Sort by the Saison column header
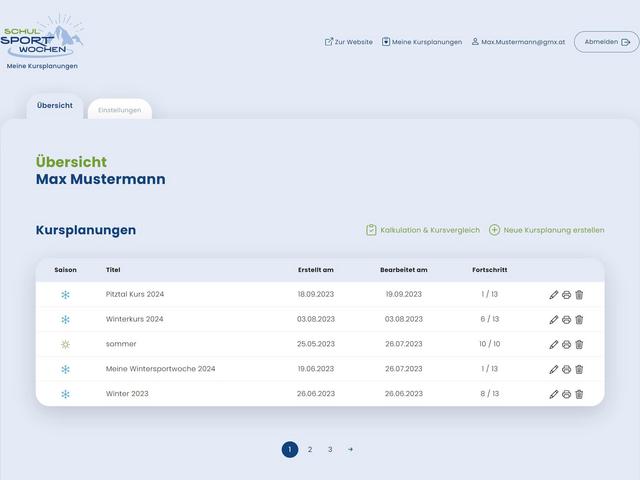Image resolution: width=640 pixels, height=480 pixels. [x=65, y=270]
